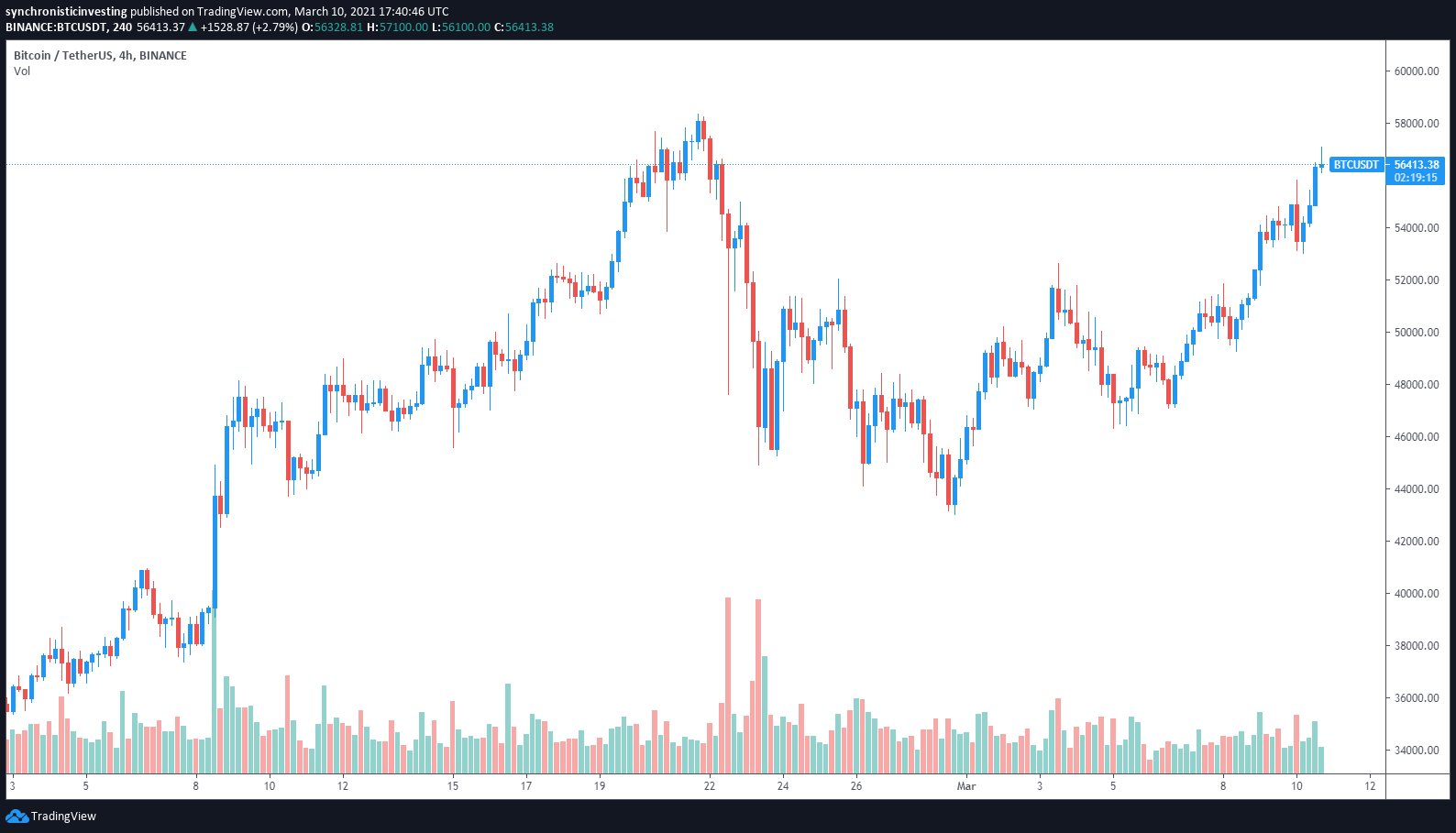Click the synchronisticinvesting author name
1456x833 pixels.
tap(66, 12)
